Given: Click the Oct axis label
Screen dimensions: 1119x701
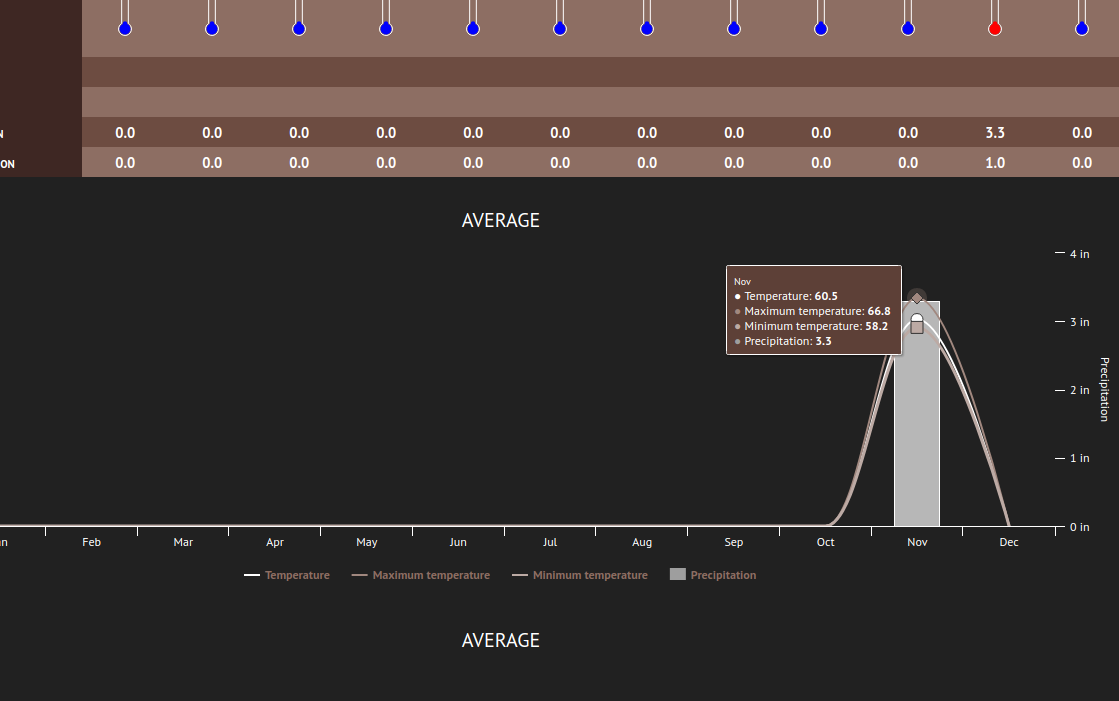Looking at the screenshot, I should pos(826,543).
